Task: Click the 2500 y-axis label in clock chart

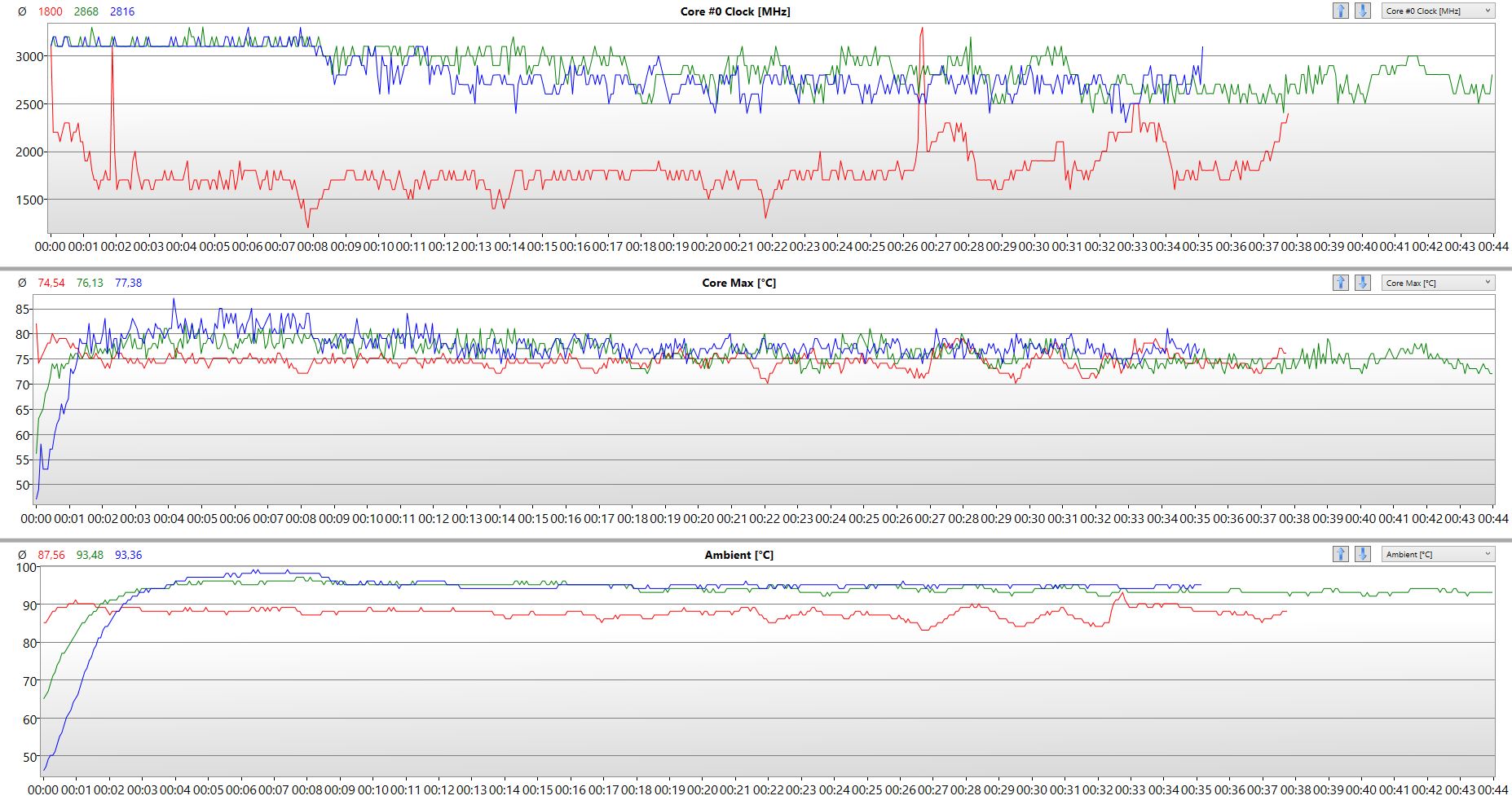Action: [30, 104]
